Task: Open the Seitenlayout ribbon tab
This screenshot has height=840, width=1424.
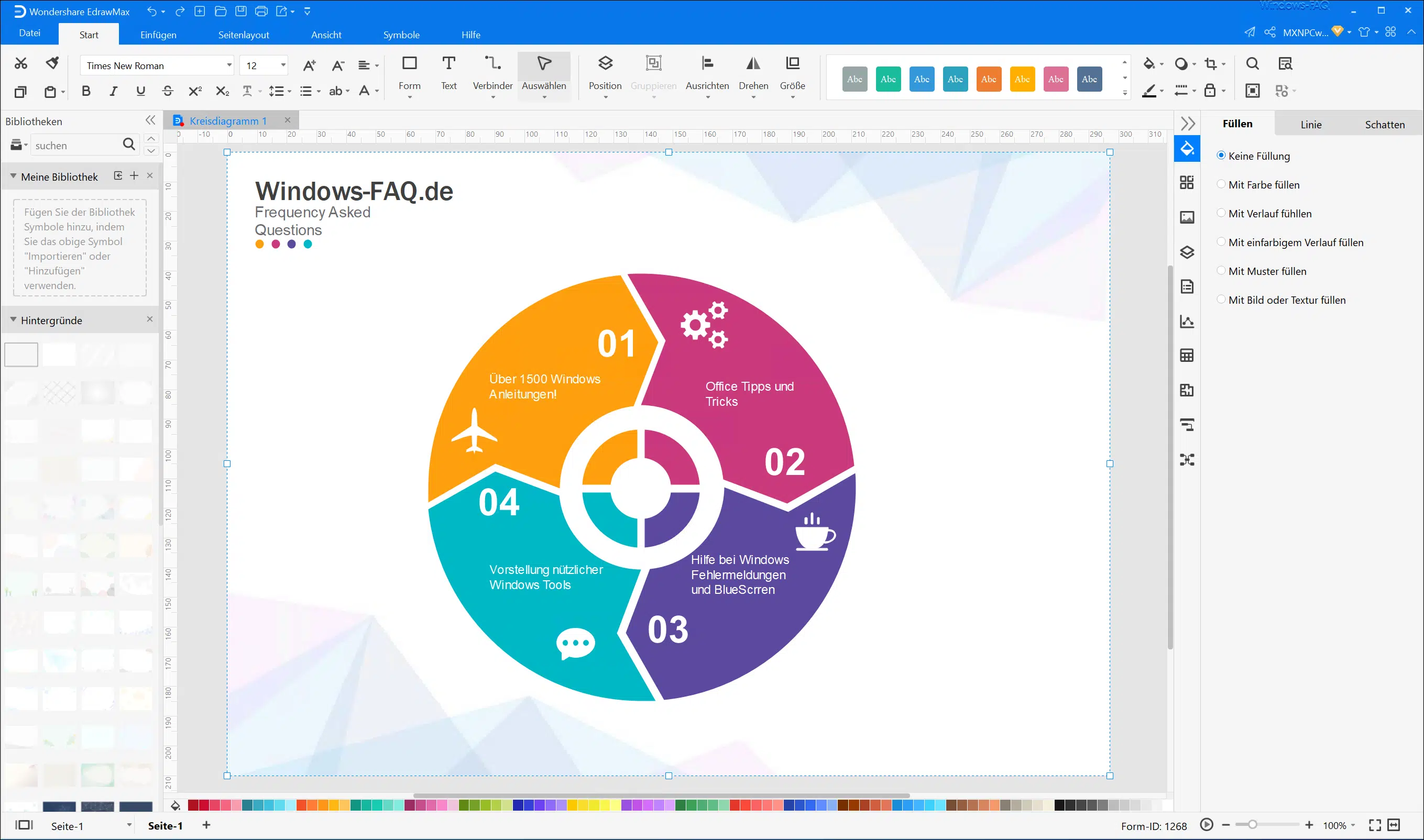Action: (244, 35)
